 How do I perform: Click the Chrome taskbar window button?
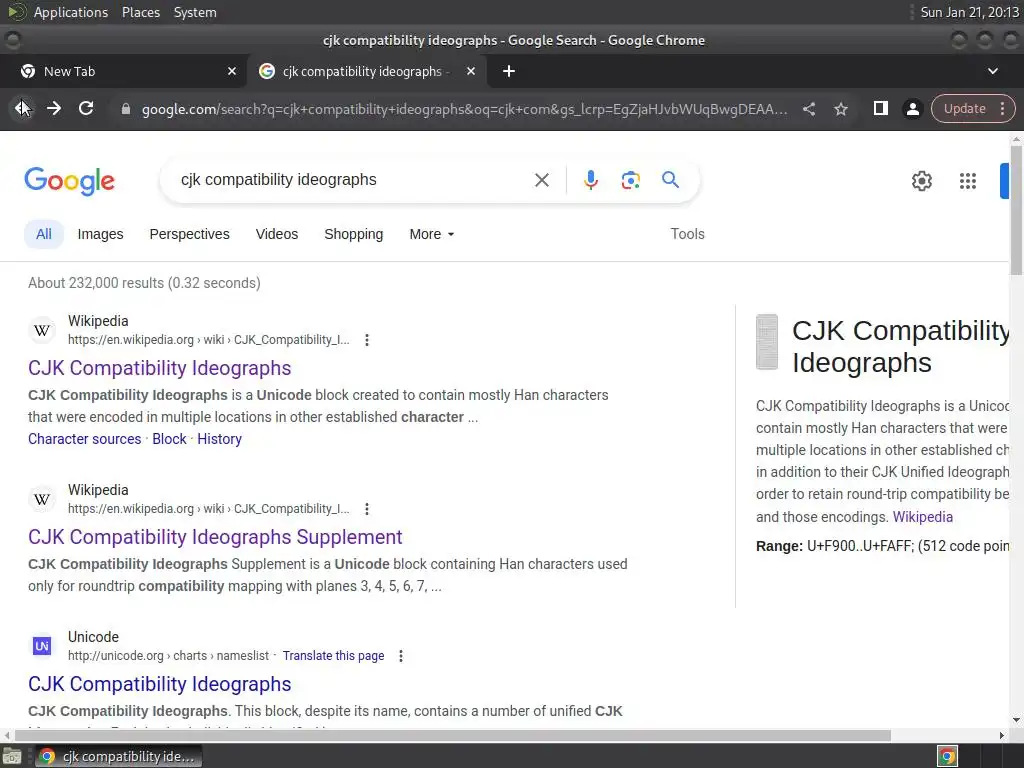coord(118,756)
